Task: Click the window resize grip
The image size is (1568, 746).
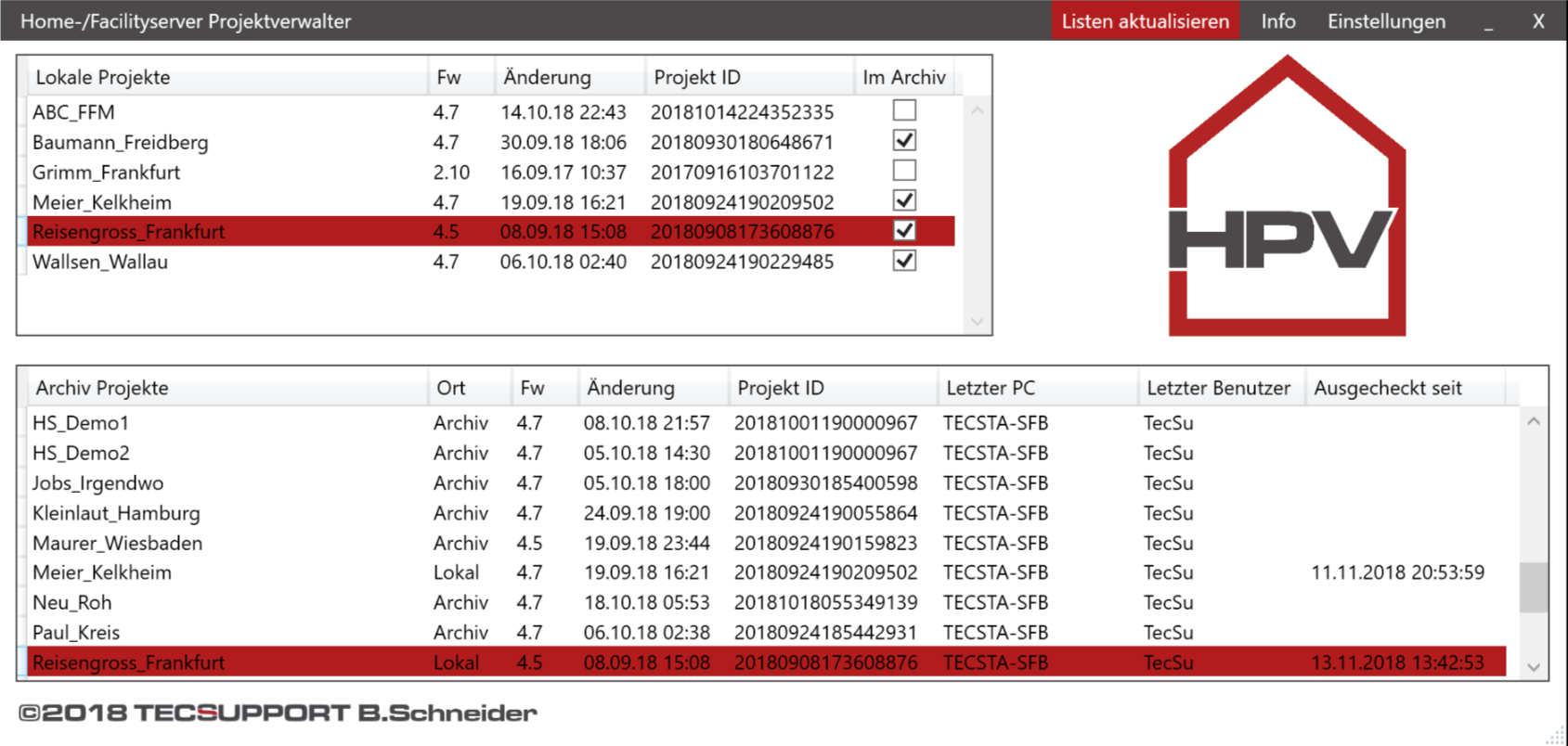Action: (x=1556, y=735)
